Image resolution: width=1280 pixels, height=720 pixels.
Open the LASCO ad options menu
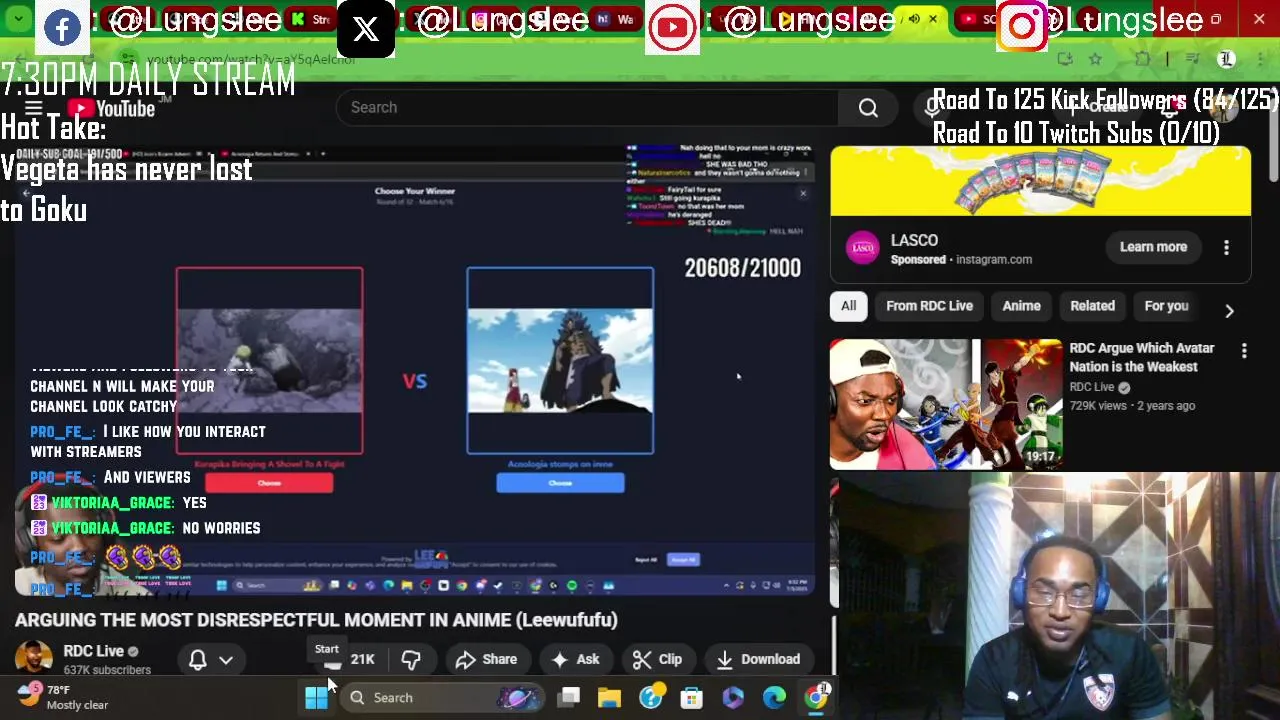[x=1226, y=247]
